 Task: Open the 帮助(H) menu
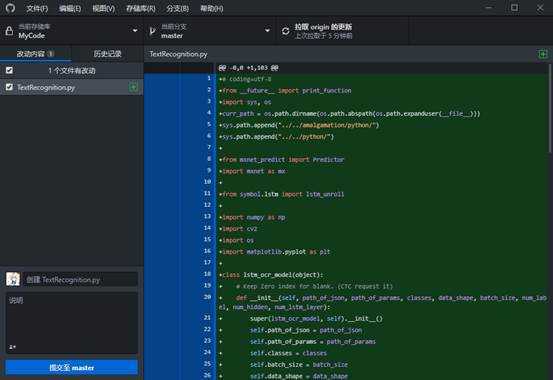coord(212,8)
